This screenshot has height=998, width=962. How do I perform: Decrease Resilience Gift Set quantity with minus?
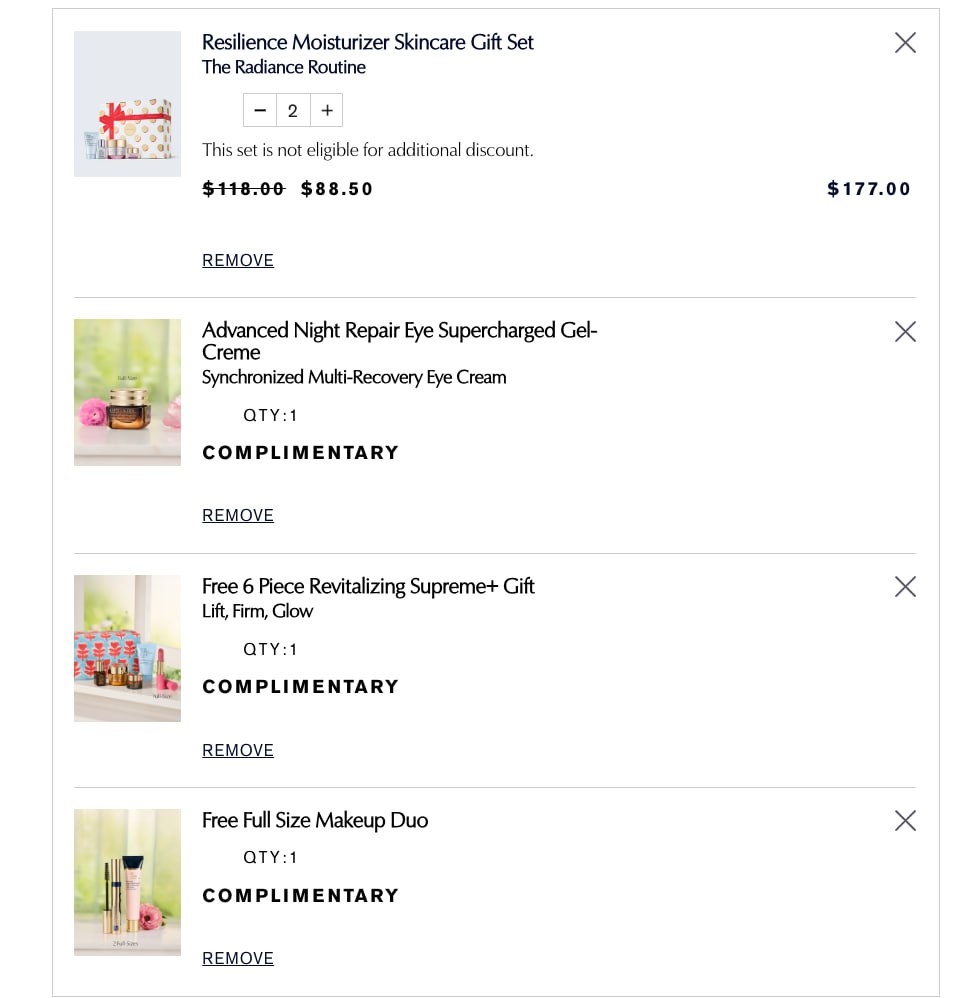tap(260, 110)
